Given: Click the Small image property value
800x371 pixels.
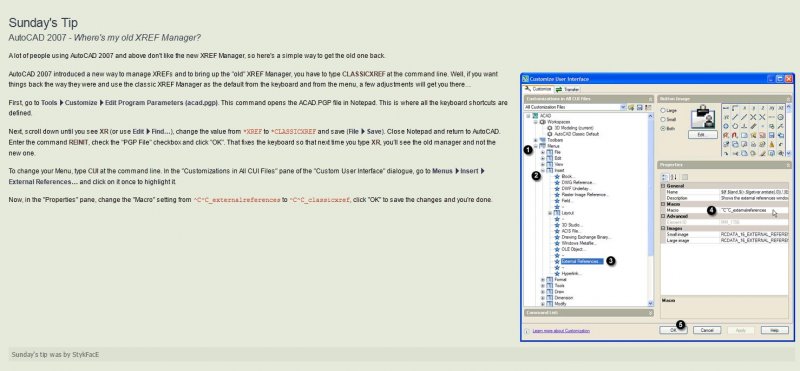Looking at the screenshot, I should click(754, 234).
